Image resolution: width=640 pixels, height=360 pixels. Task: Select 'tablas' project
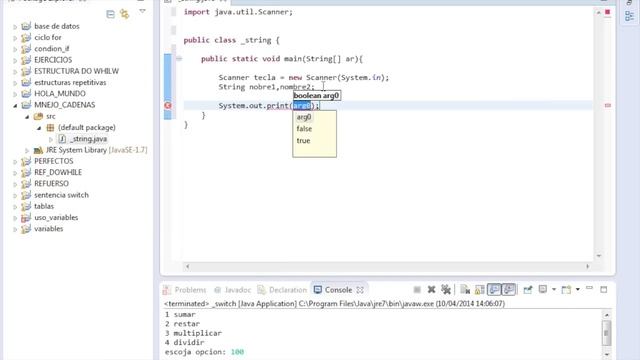(44, 206)
